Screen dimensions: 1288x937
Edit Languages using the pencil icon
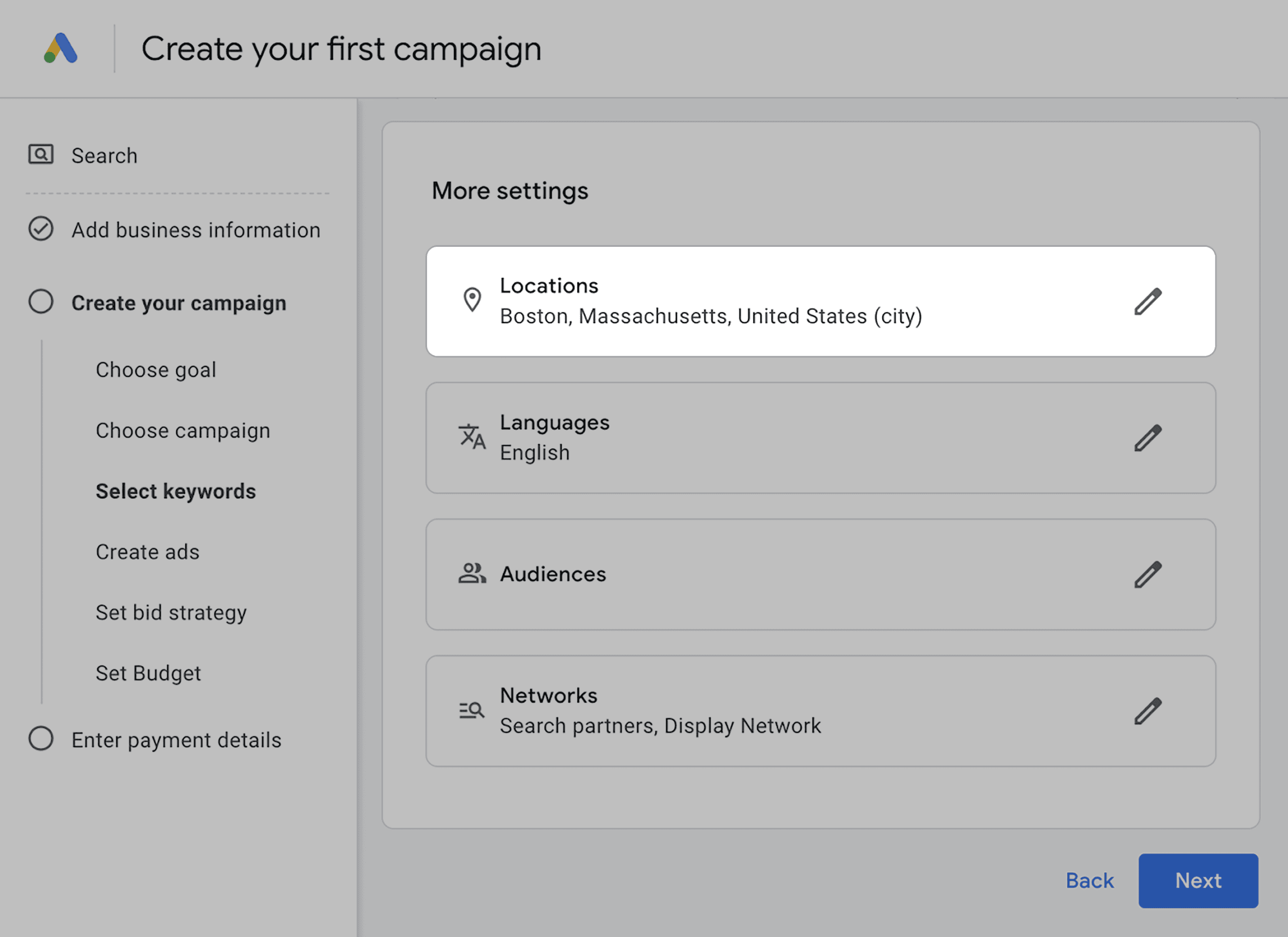point(1147,438)
